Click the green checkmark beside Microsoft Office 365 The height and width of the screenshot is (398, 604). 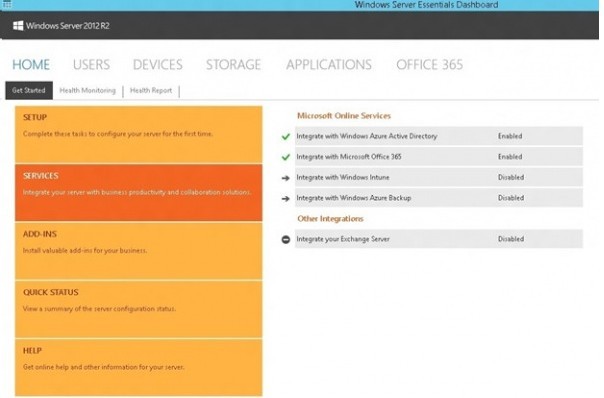(x=285, y=157)
